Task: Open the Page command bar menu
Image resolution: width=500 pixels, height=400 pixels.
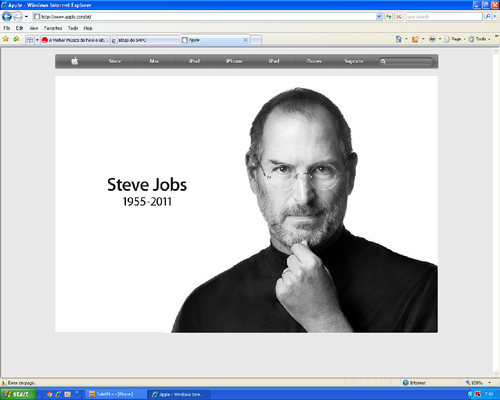Action: tap(454, 39)
